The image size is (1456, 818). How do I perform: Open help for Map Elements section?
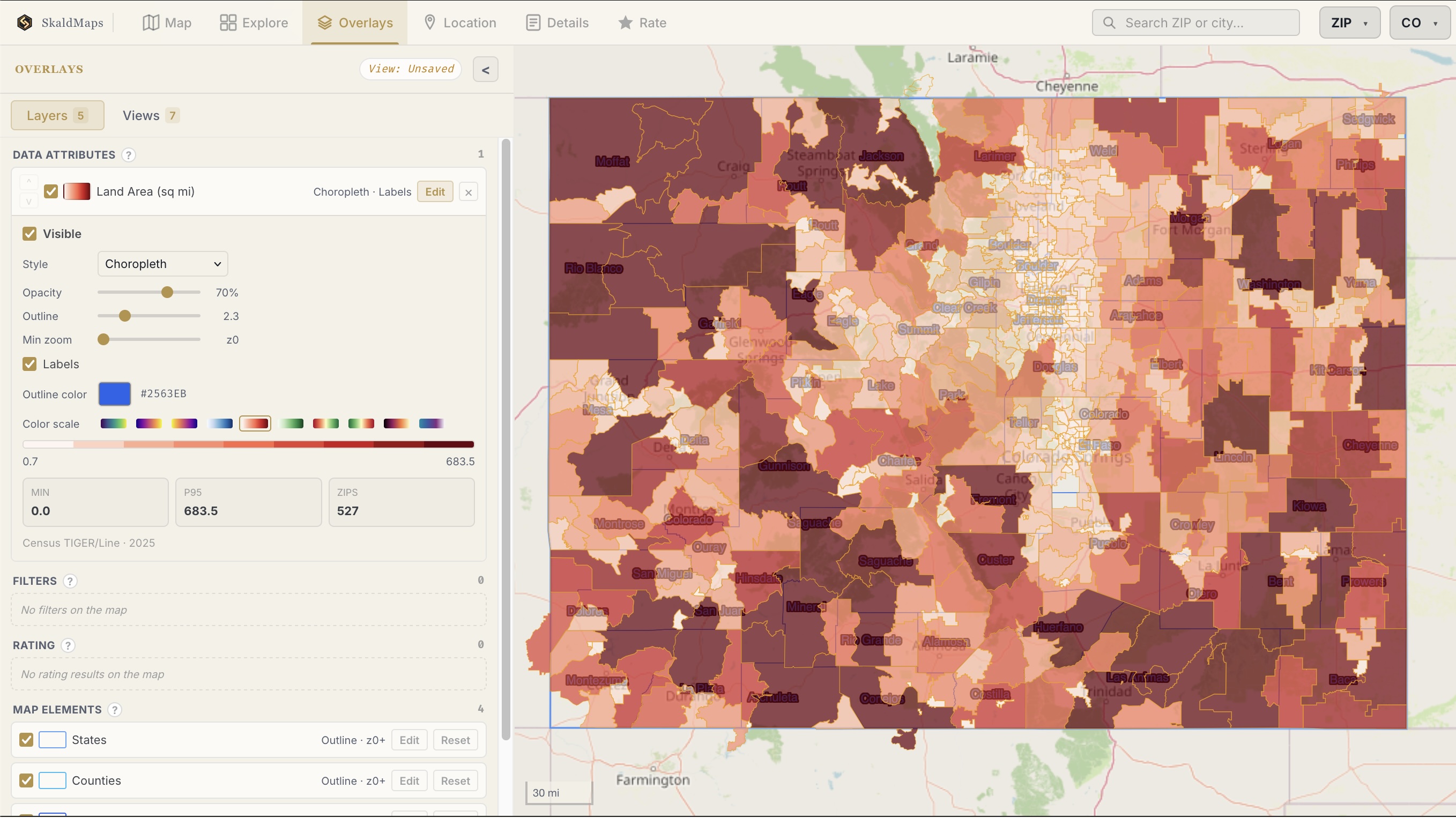tap(115, 710)
